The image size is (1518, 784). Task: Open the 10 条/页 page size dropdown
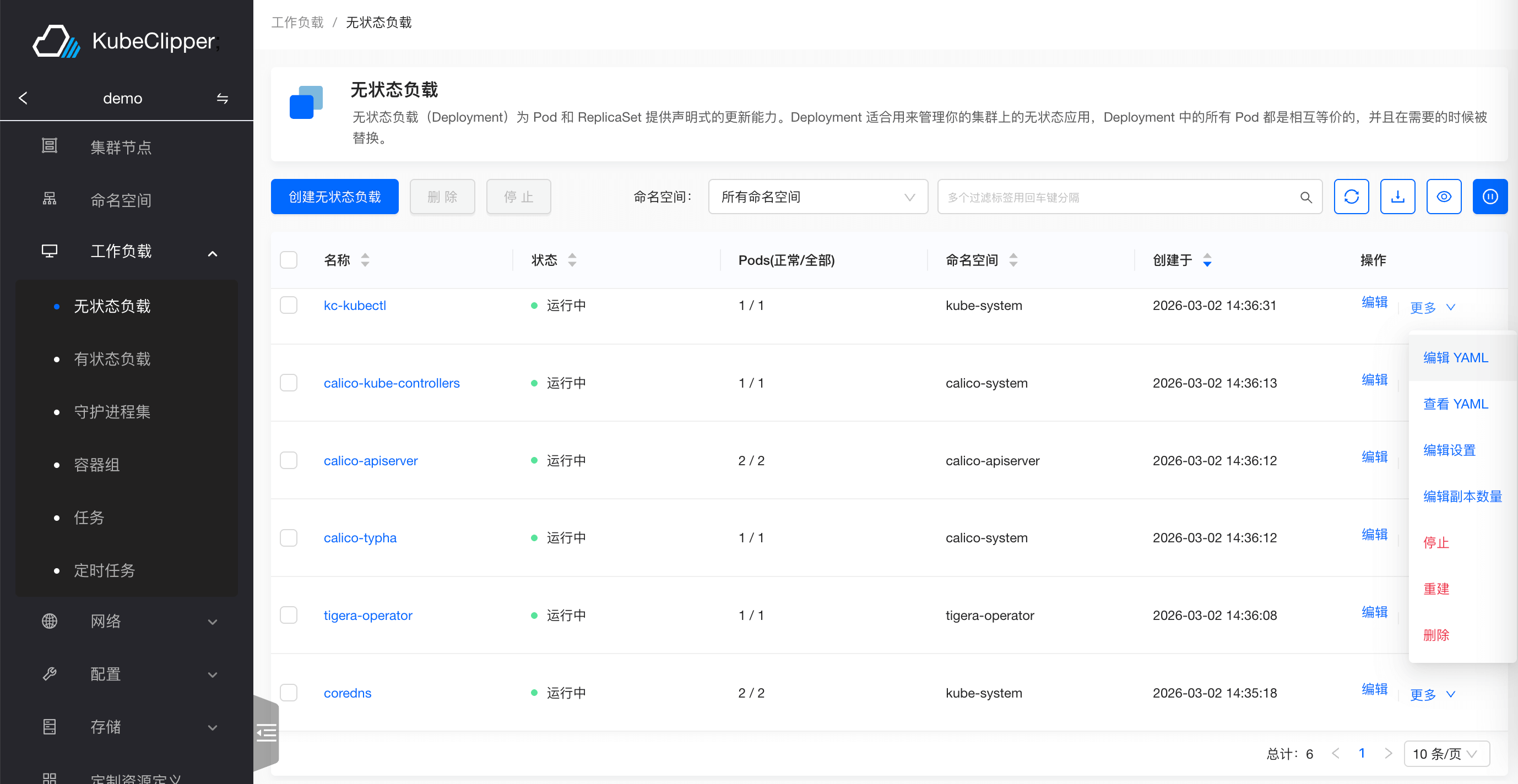(1446, 753)
